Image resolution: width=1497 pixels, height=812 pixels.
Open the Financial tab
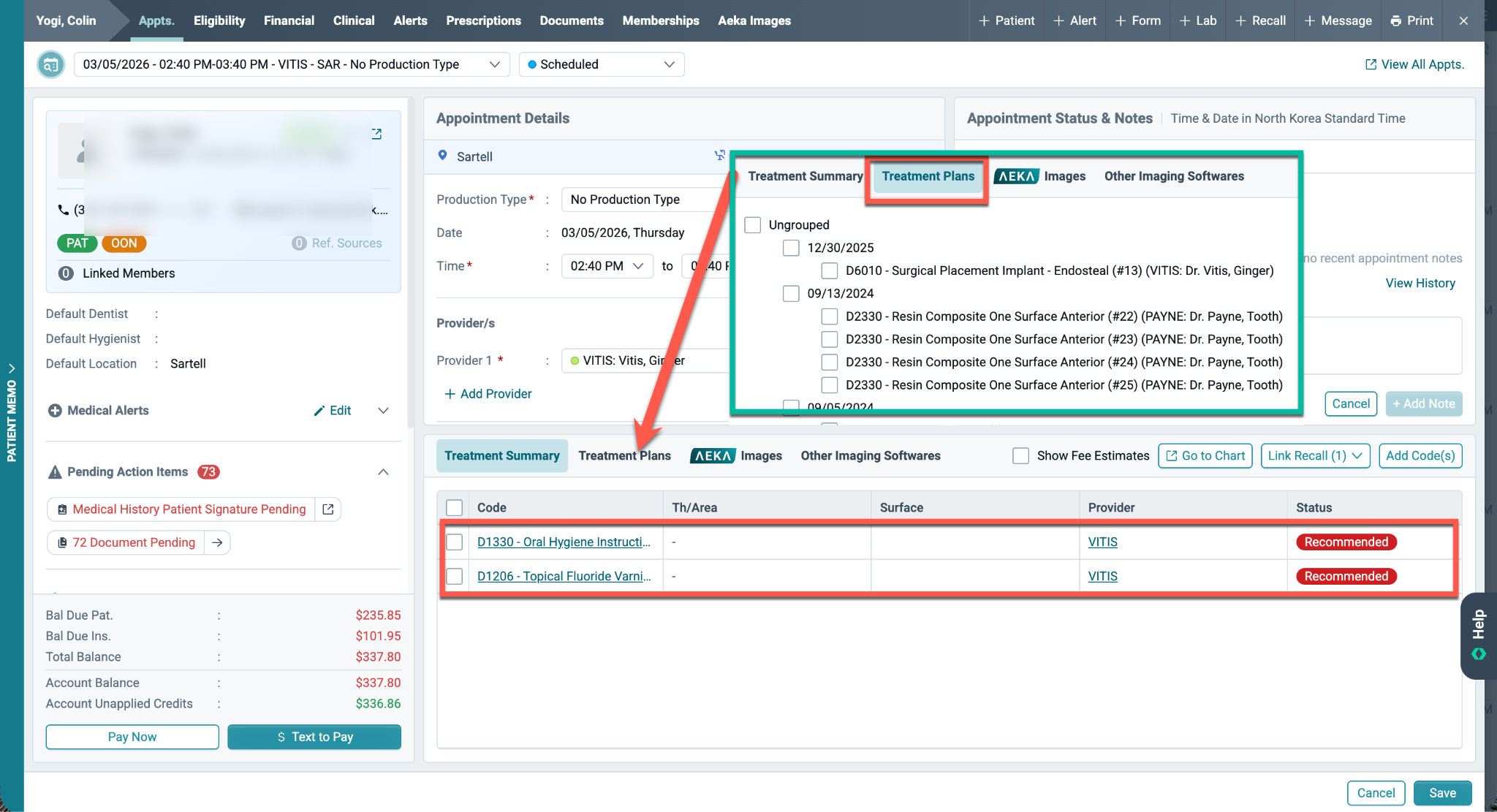click(x=289, y=20)
